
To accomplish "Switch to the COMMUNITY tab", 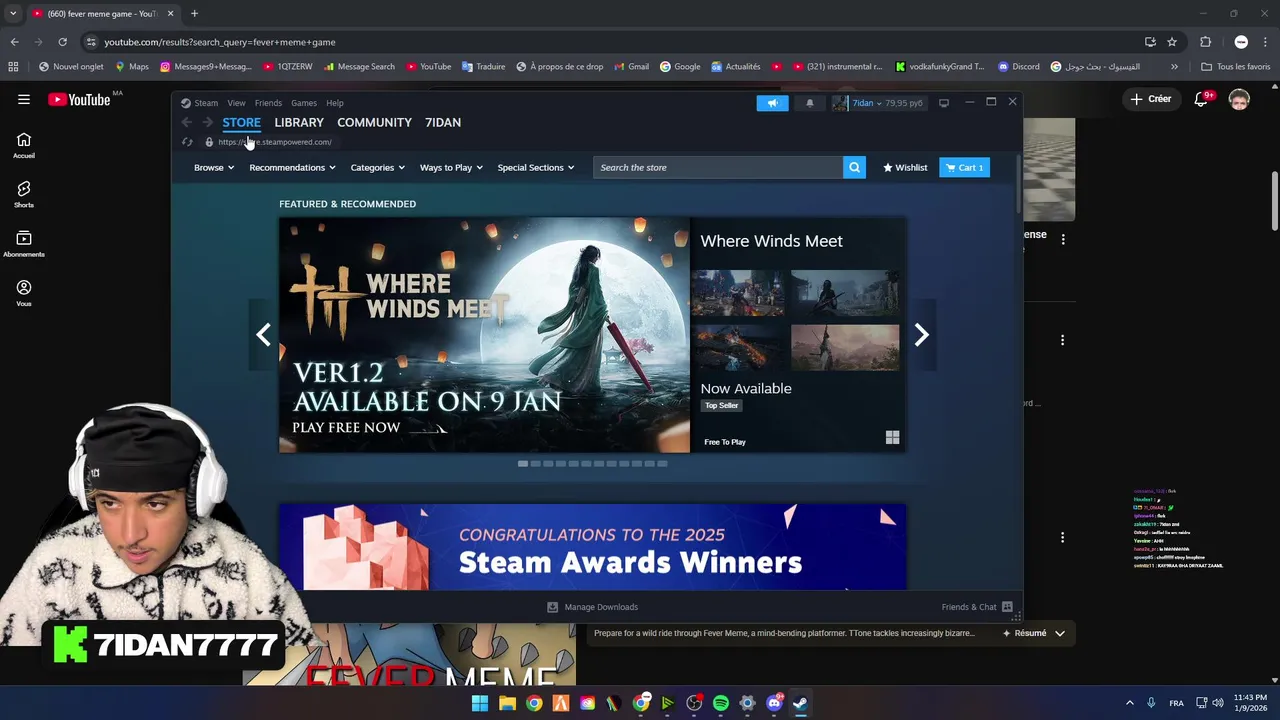I will click(374, 122).
